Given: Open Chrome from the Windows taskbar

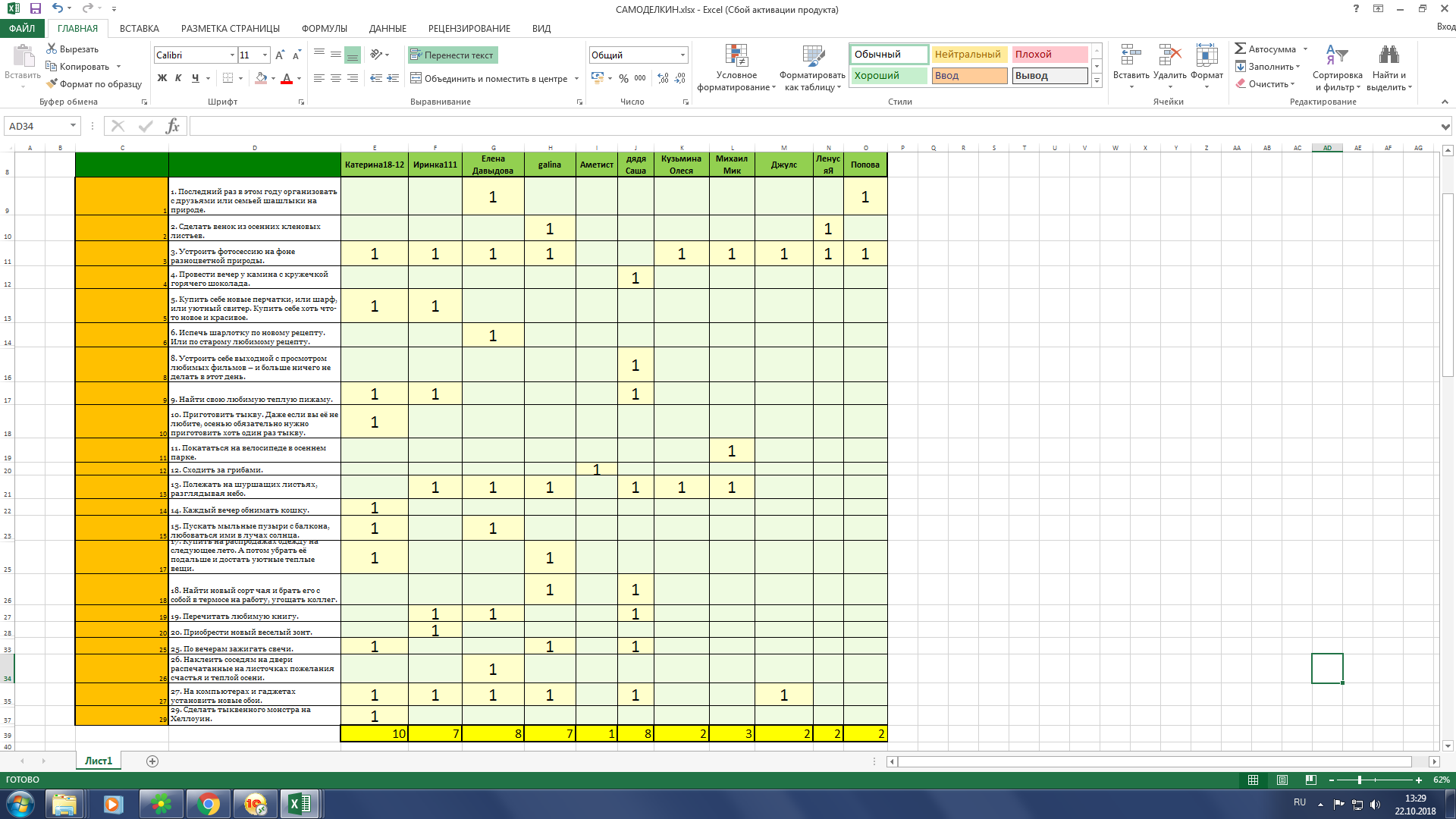Looking at the screenshot, I should click(209, 804).
